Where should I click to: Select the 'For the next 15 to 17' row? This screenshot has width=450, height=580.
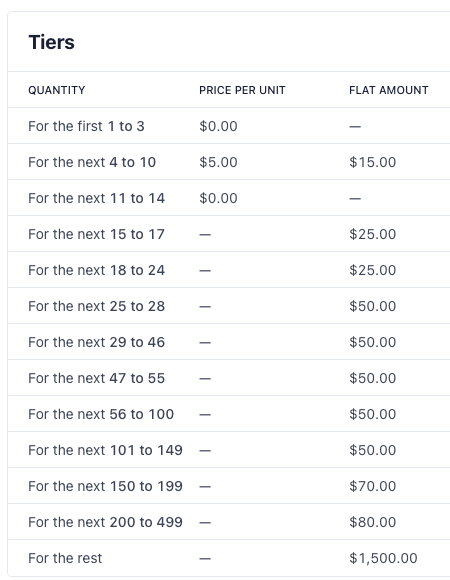[229, 234]
